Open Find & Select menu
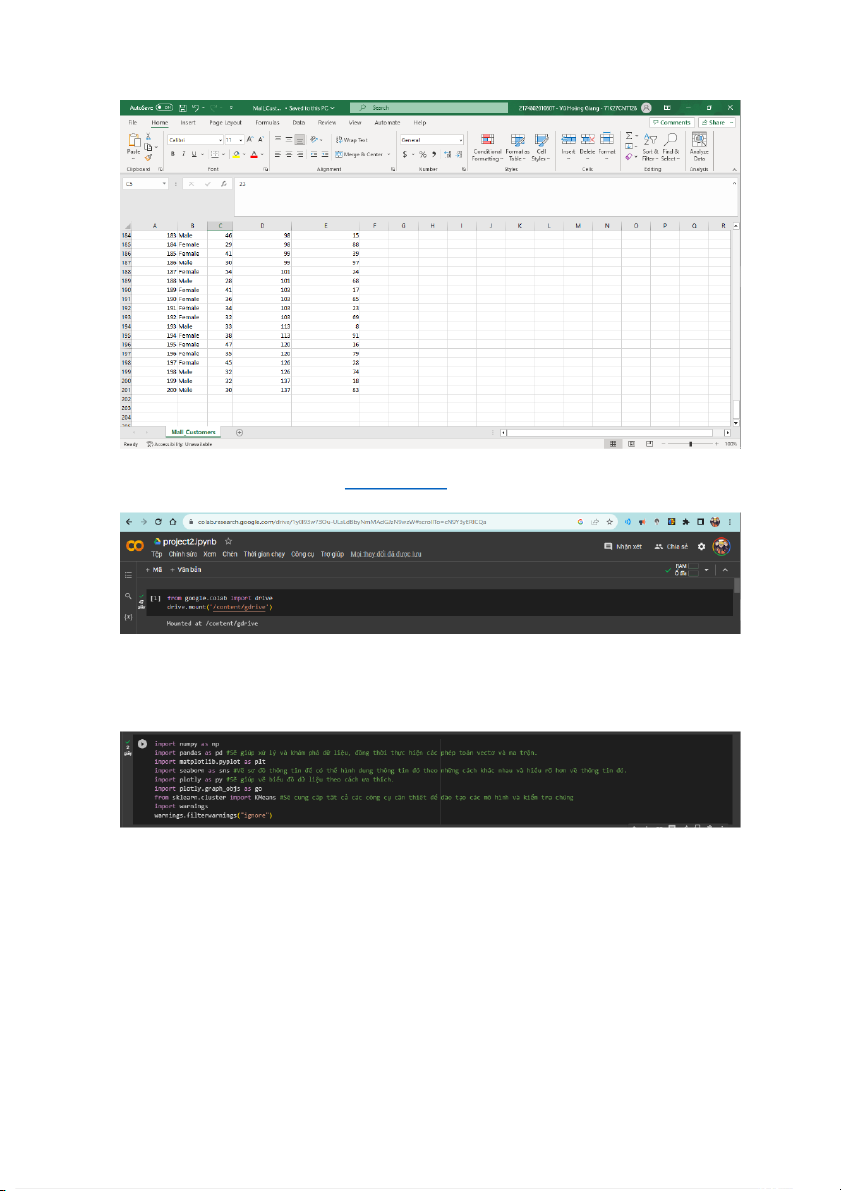The width and height of the screenshot is (841, 1191). click(670, 147)
